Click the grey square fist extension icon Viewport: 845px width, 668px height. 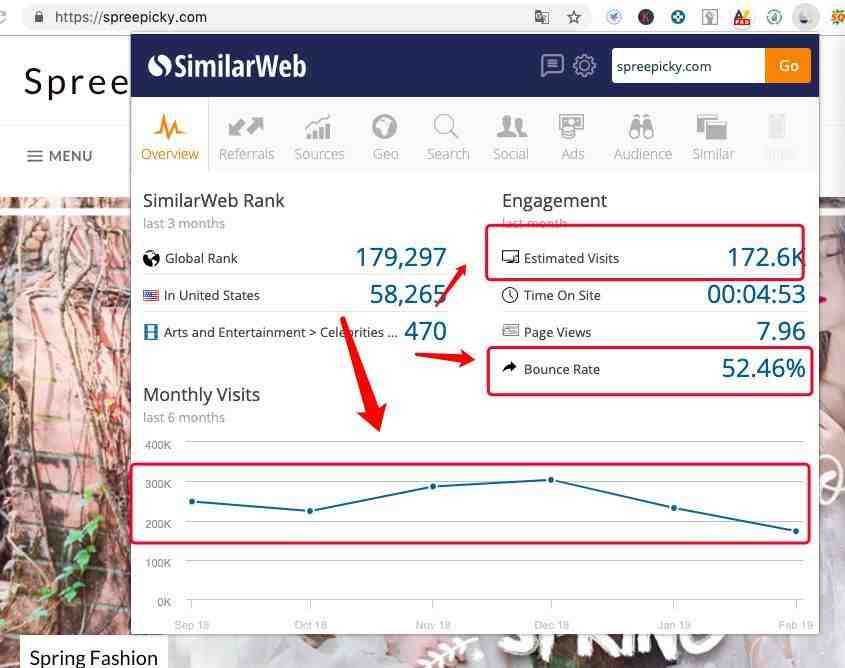tap(710, 17)
